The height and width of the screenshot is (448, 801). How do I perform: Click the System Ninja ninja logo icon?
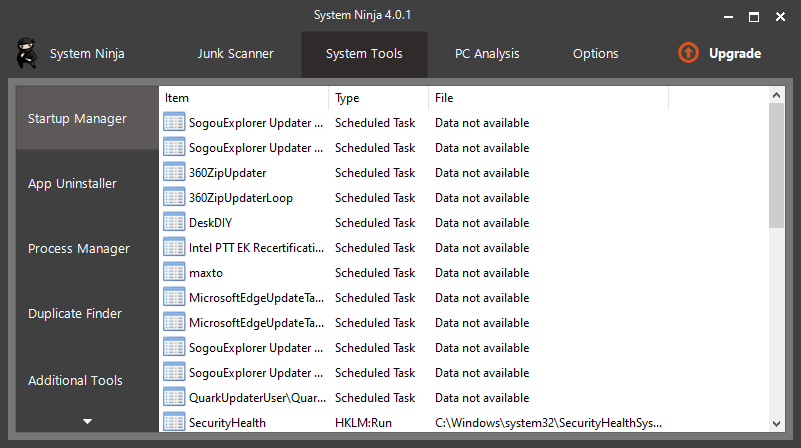click(27, 53)
